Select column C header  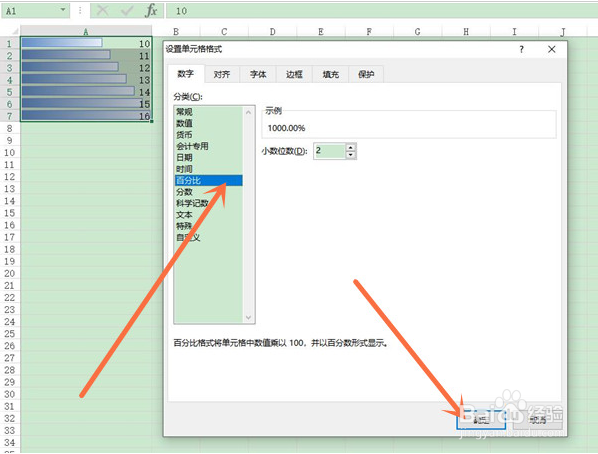pyautogui.click(x=224, y=31)
